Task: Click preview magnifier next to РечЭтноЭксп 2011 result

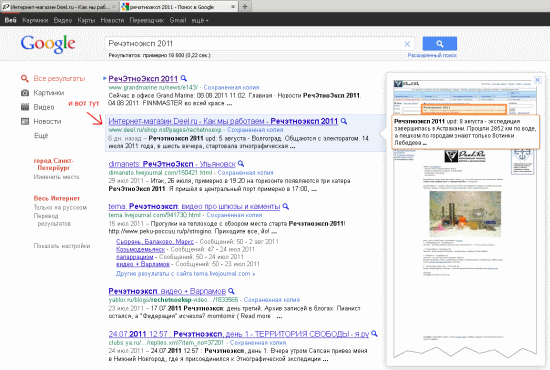Action: pyautogui.click(x=183, y=78)
